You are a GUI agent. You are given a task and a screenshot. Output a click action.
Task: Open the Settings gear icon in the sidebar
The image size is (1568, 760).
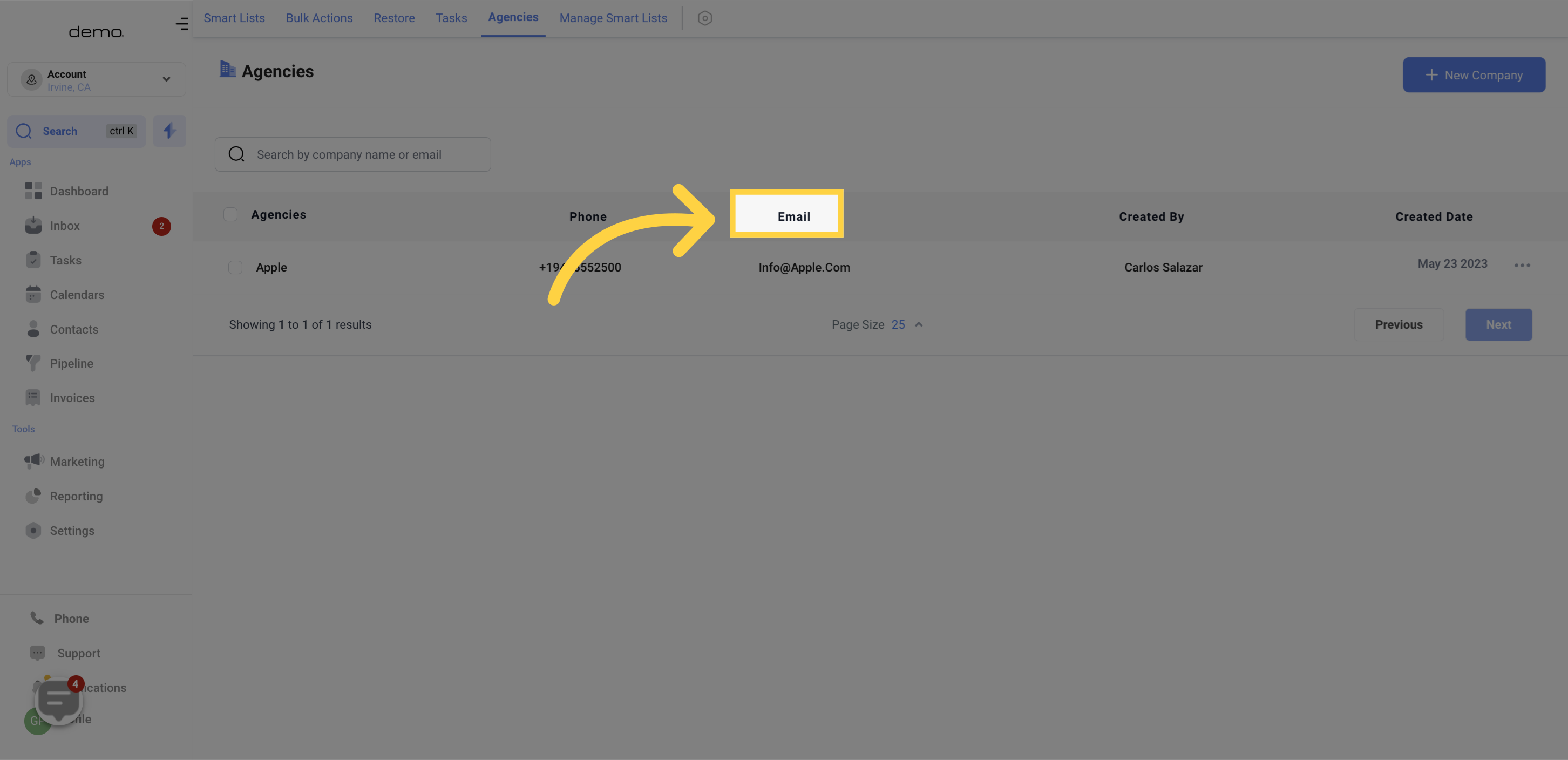tap(33, 531)
